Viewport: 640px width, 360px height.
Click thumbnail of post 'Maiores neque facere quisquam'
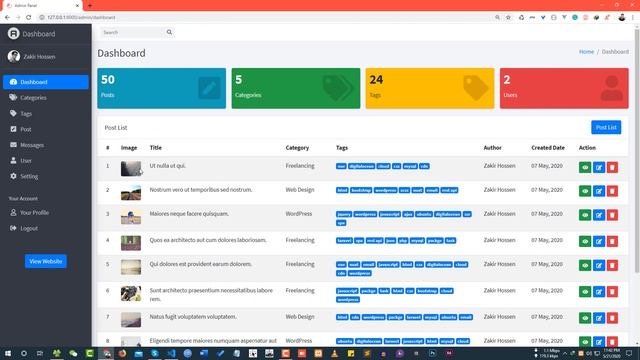131,217
